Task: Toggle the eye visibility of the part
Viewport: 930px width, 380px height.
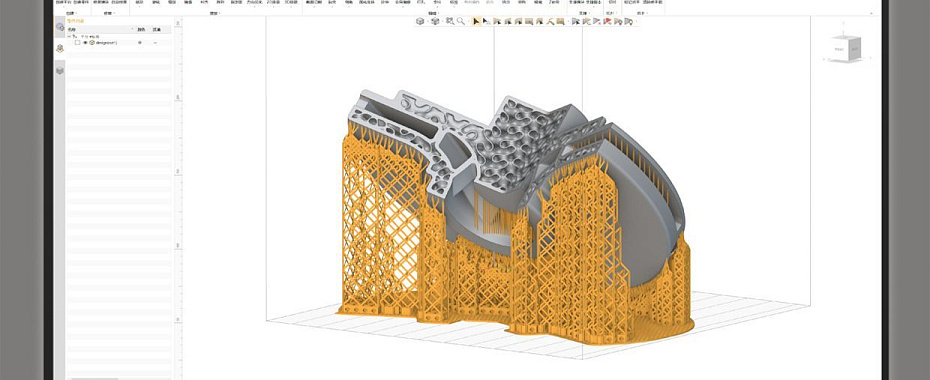Action: click(85, 43)
